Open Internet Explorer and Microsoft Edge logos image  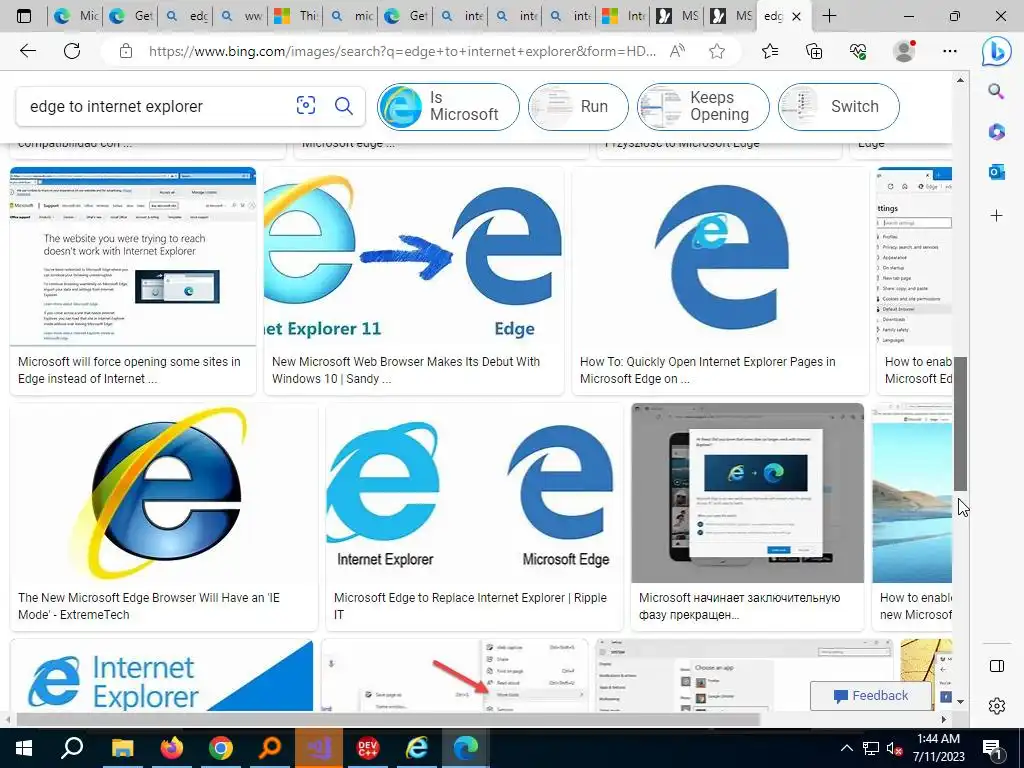(474, 493)
